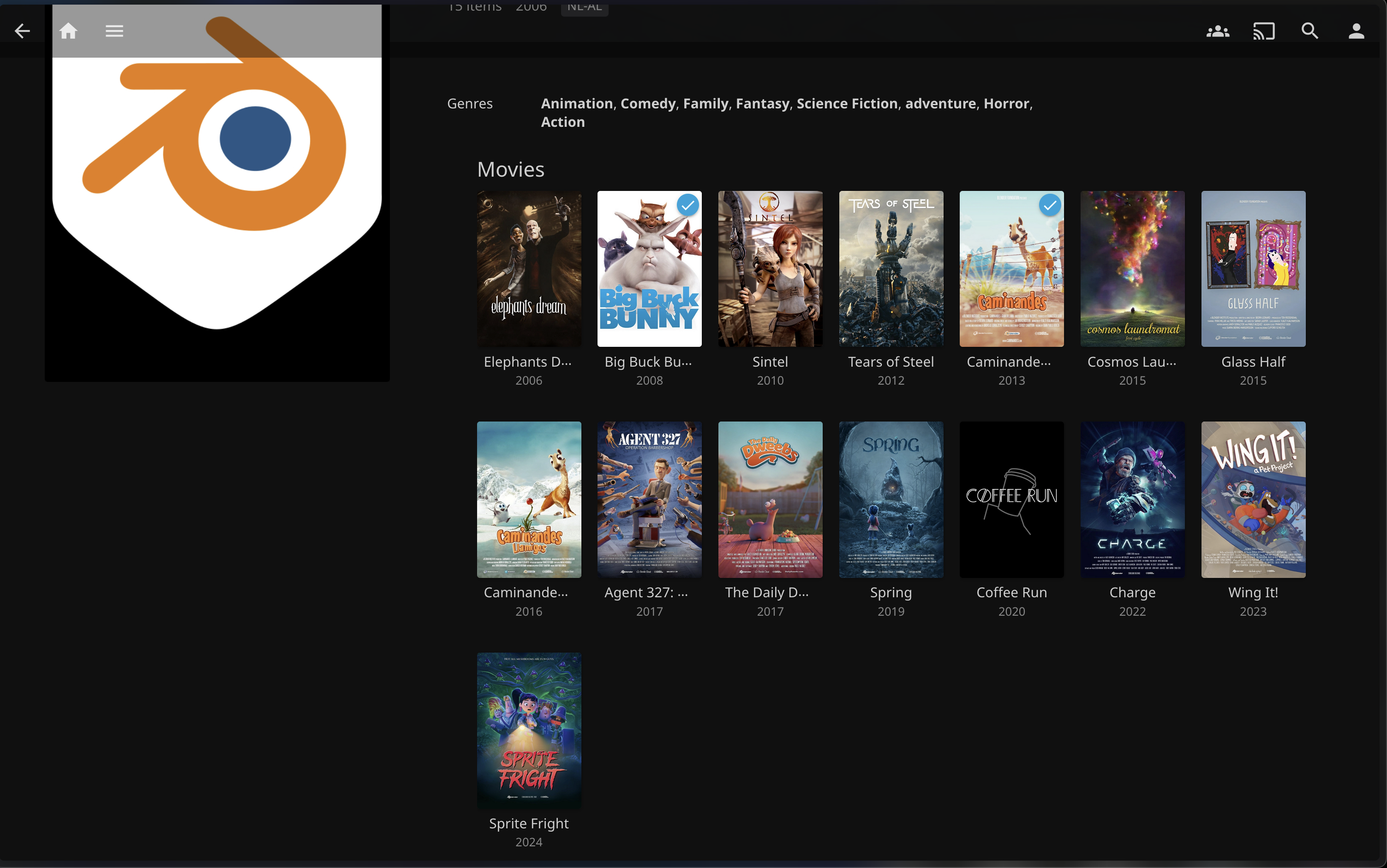Select the Horror genre link
1387x868 pixels.
click(x=1006, y=103)
